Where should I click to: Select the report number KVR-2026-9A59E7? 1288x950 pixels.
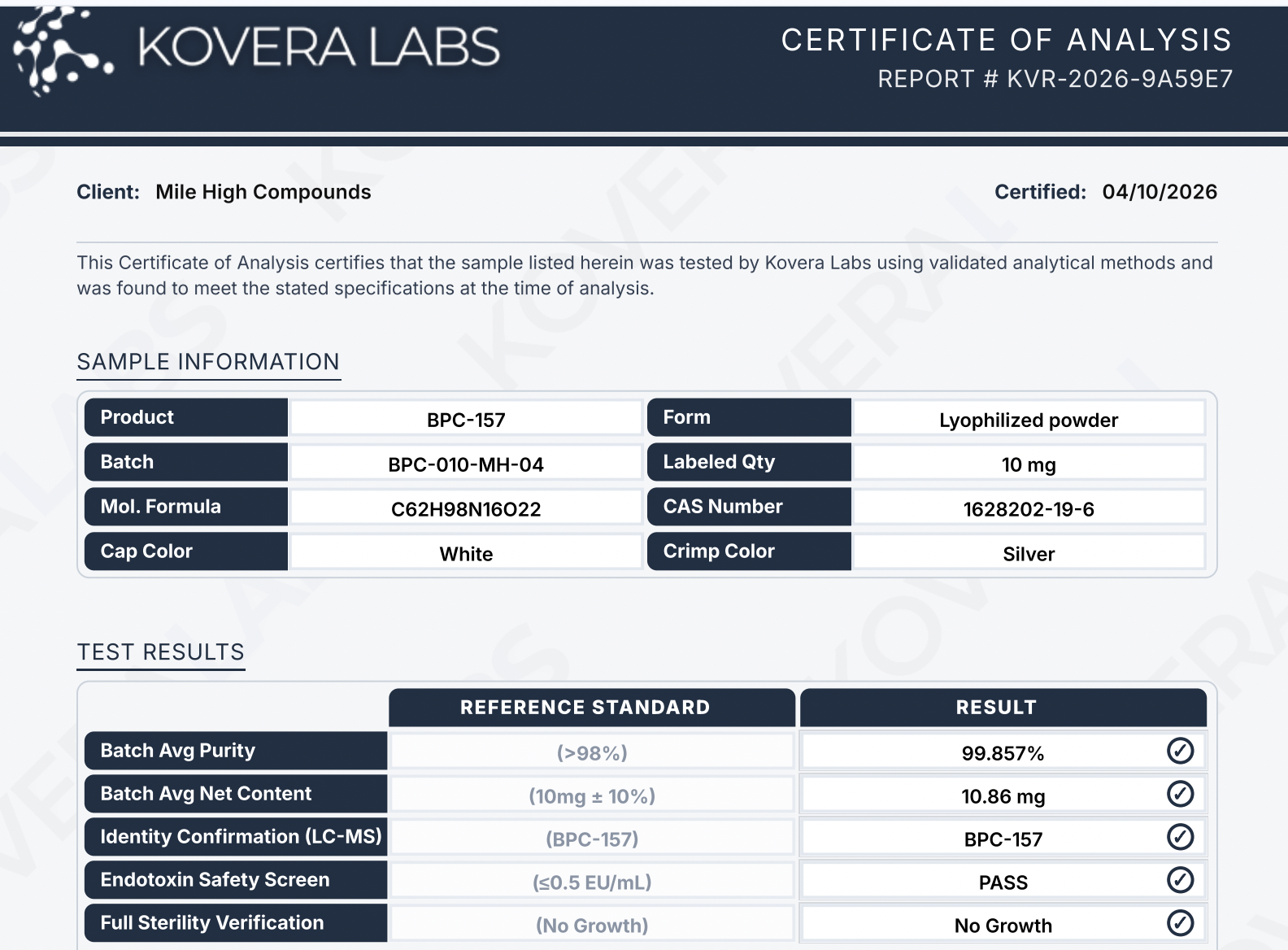(x=1120, y=79)
